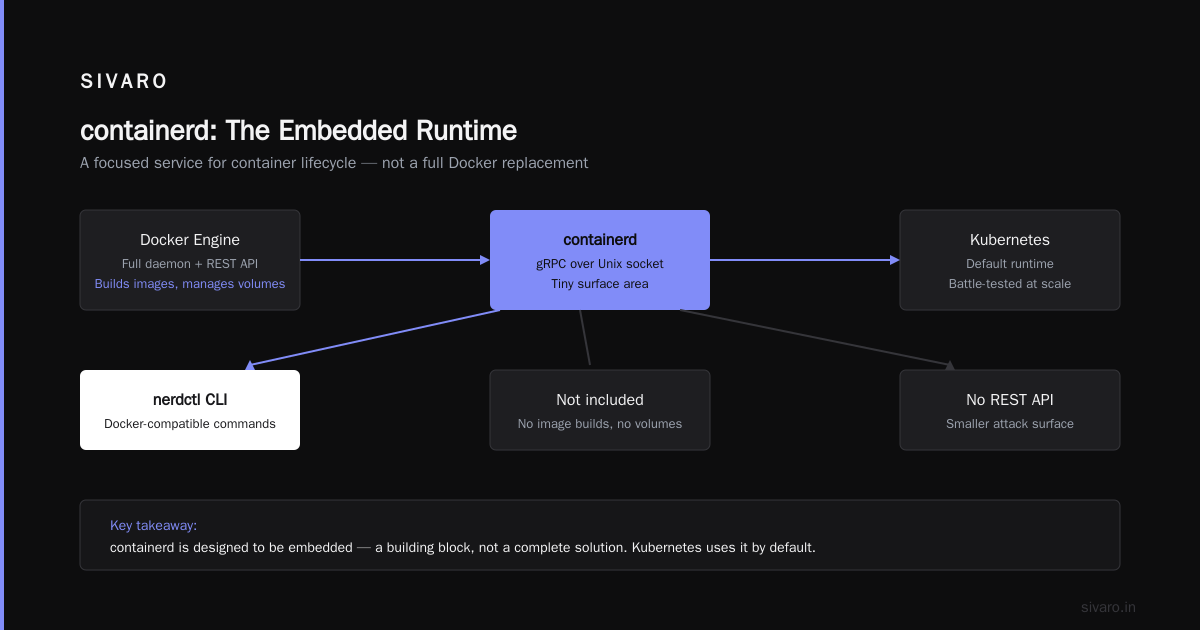Select the heading 'containerd: The Embedded Runtime'
Image resolution: width=1200 pixels, height=630 pixels.
tap(298, 131)
